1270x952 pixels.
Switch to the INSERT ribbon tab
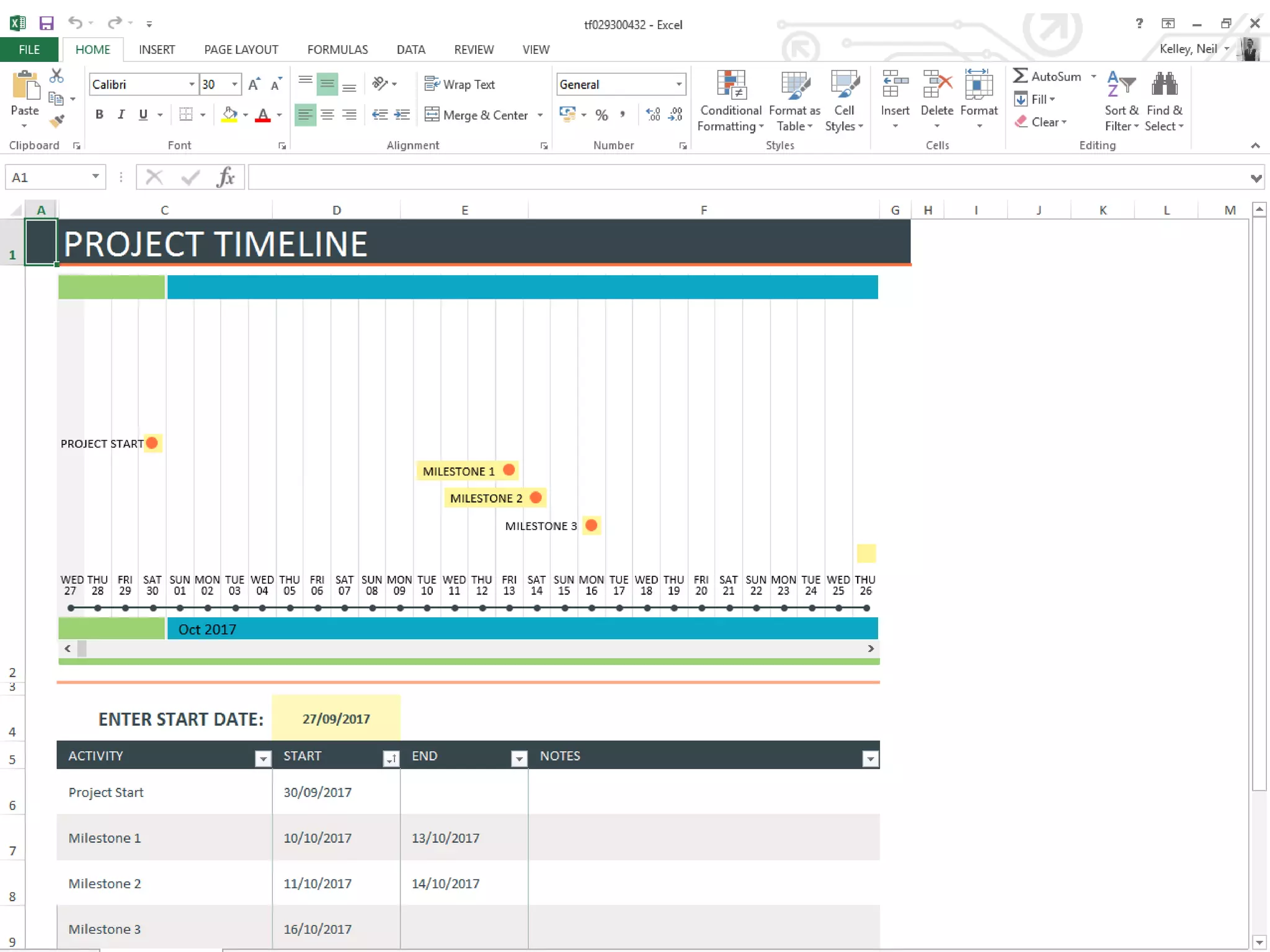coord(156,50)
